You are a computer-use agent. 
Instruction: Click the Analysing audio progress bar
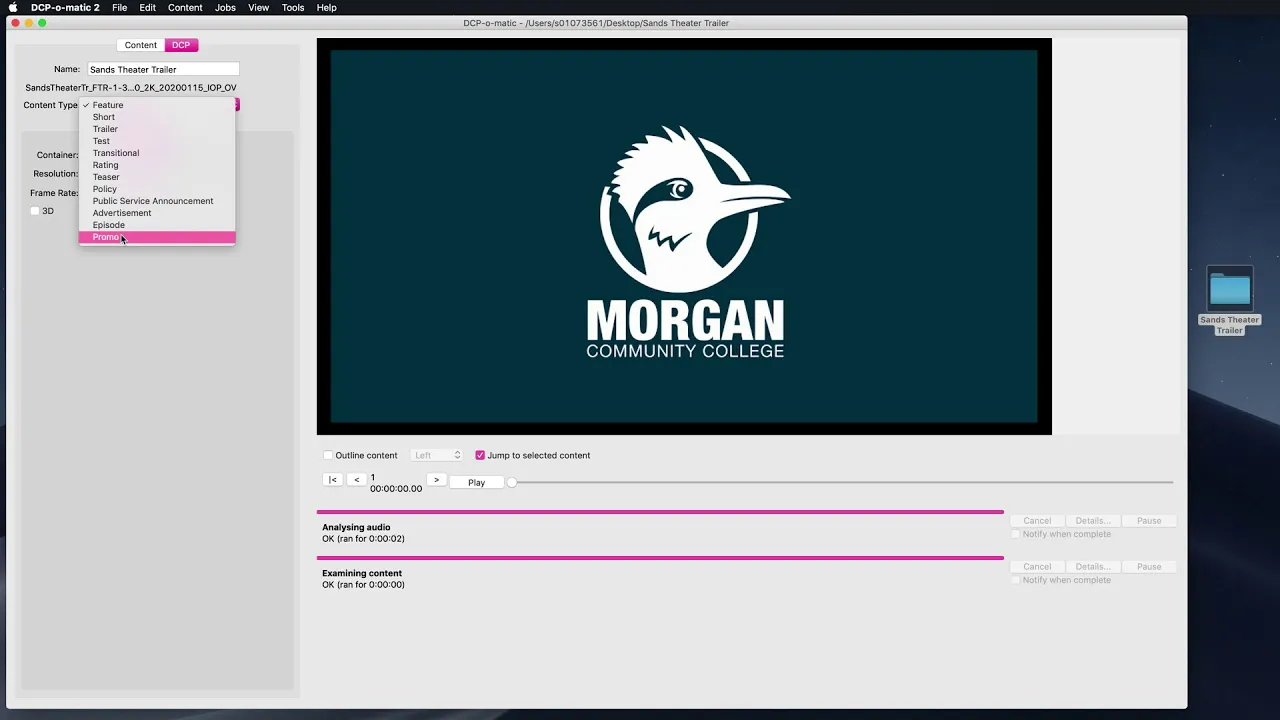point(660,512)
